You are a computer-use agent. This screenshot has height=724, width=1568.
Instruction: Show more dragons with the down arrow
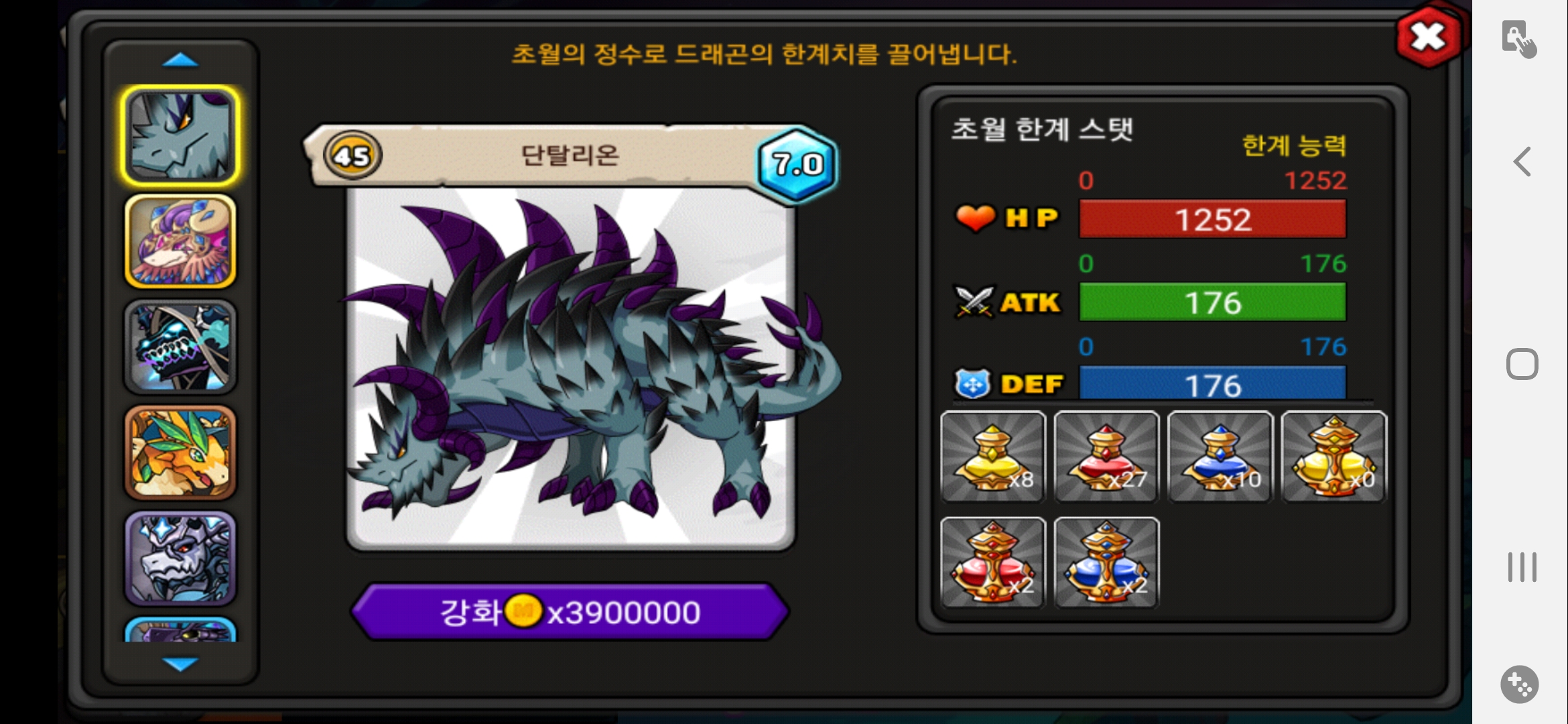point(180,664)
